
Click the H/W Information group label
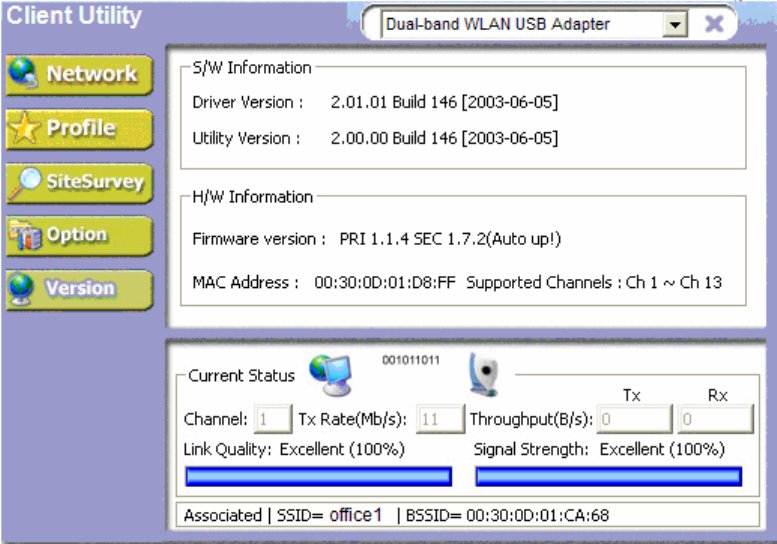tap(253, 197)
